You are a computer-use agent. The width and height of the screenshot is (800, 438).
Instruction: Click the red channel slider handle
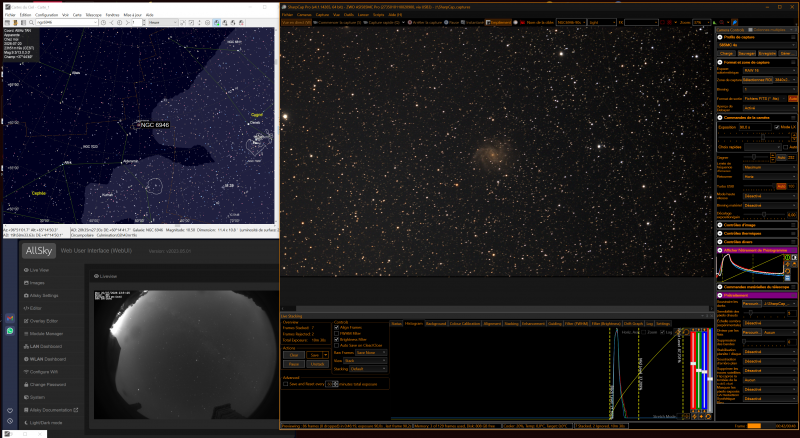point(693,363)
